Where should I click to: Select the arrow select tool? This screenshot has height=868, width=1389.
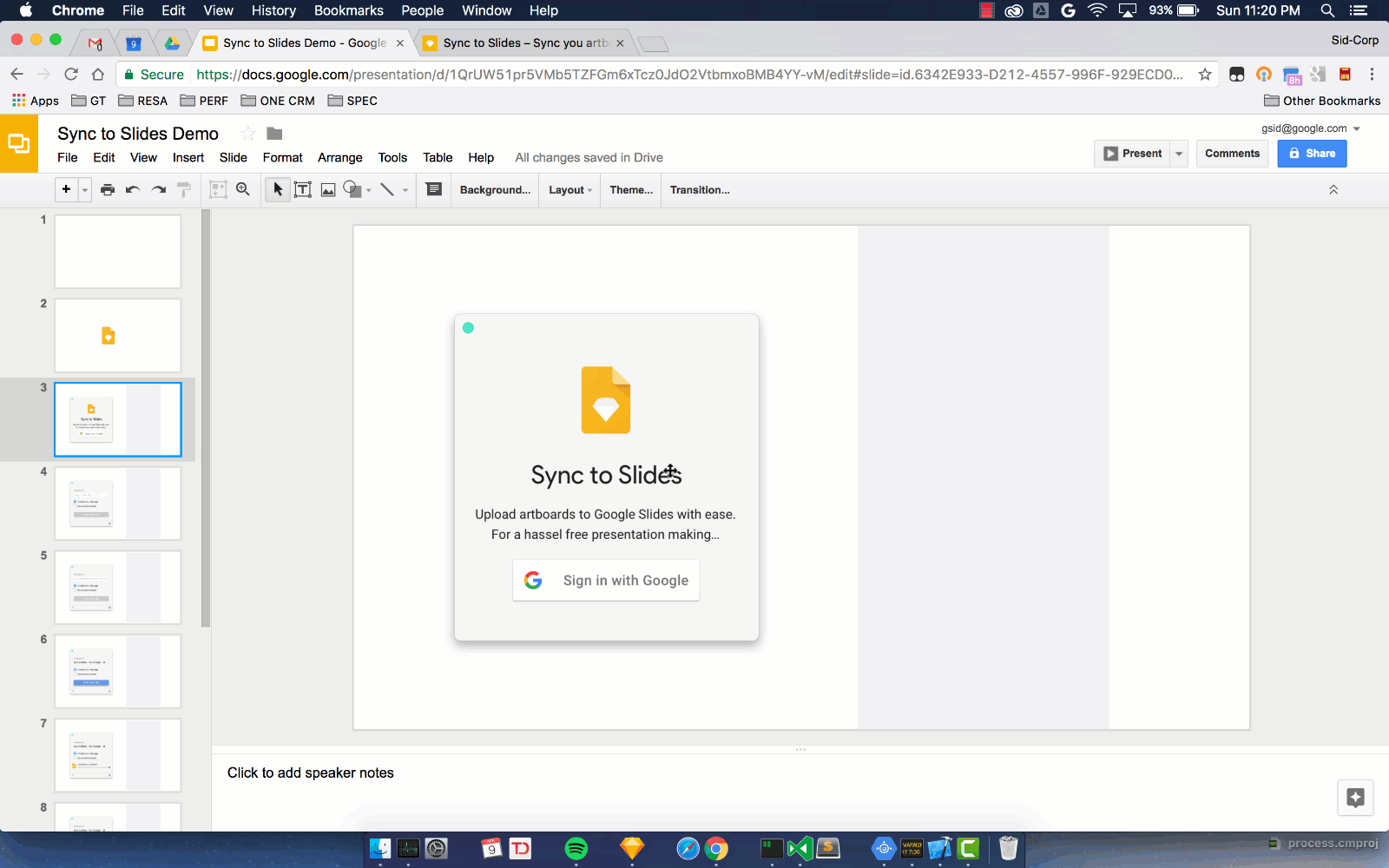pyautogui.click(x=278, y=189)
